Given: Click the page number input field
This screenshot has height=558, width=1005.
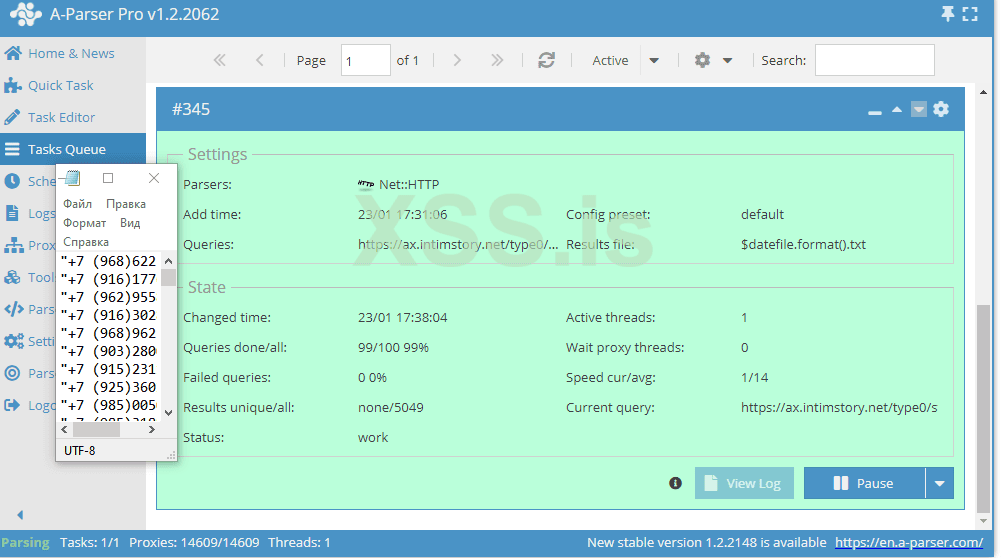Looking at the screenshot, I should click(365, 60).
